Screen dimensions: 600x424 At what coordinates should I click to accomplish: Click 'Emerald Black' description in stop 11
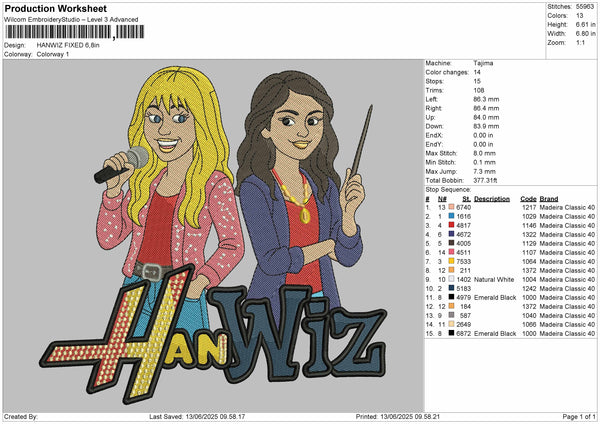point(495,297)
